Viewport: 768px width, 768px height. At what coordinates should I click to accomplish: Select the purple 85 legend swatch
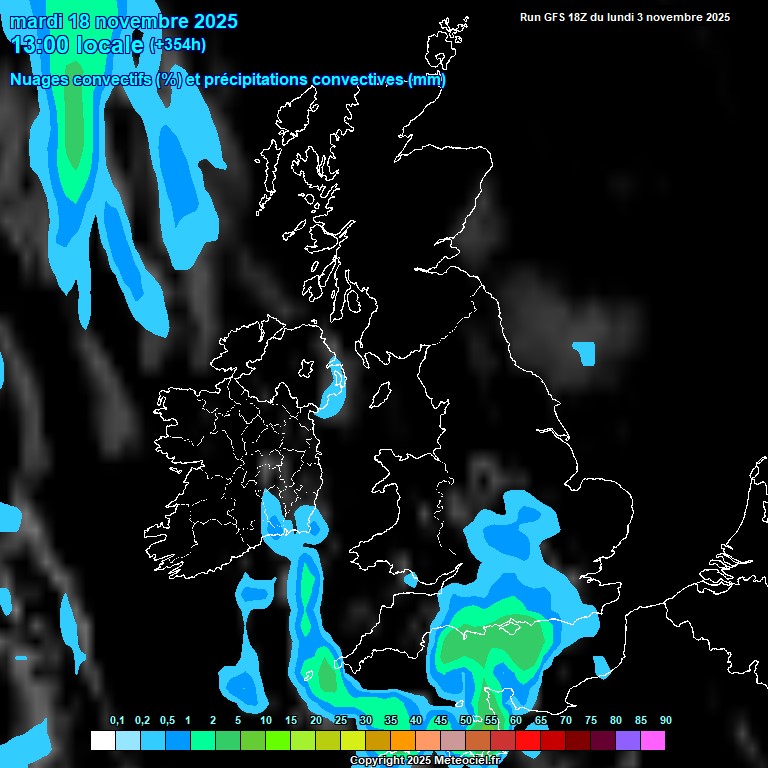coord(628,740)
